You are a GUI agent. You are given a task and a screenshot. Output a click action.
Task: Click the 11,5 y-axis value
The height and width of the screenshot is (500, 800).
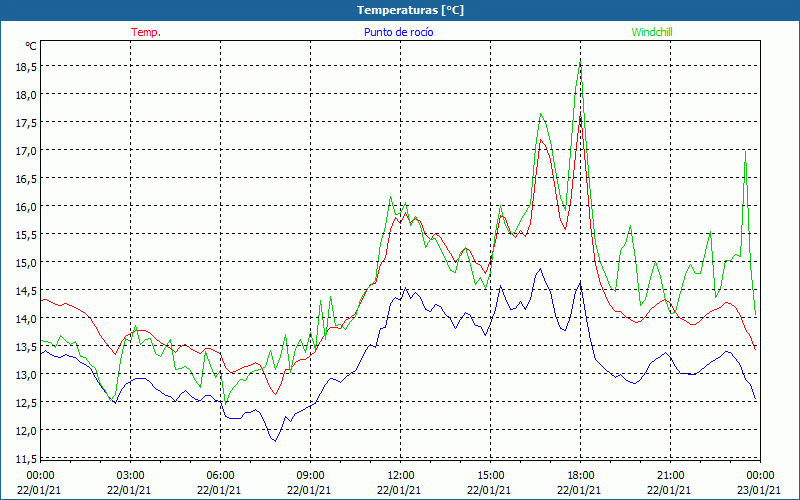(x=27, y=459)
